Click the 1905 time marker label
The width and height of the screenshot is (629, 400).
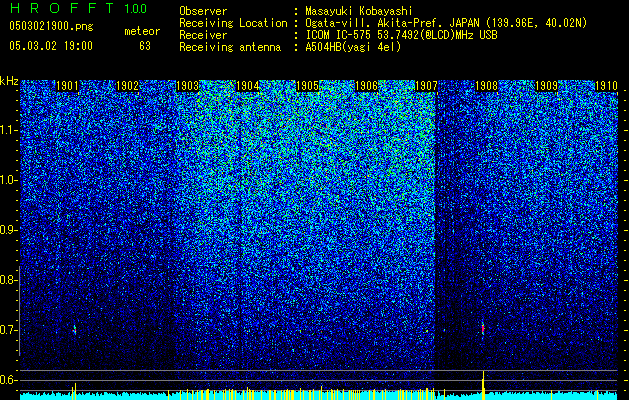307,86
